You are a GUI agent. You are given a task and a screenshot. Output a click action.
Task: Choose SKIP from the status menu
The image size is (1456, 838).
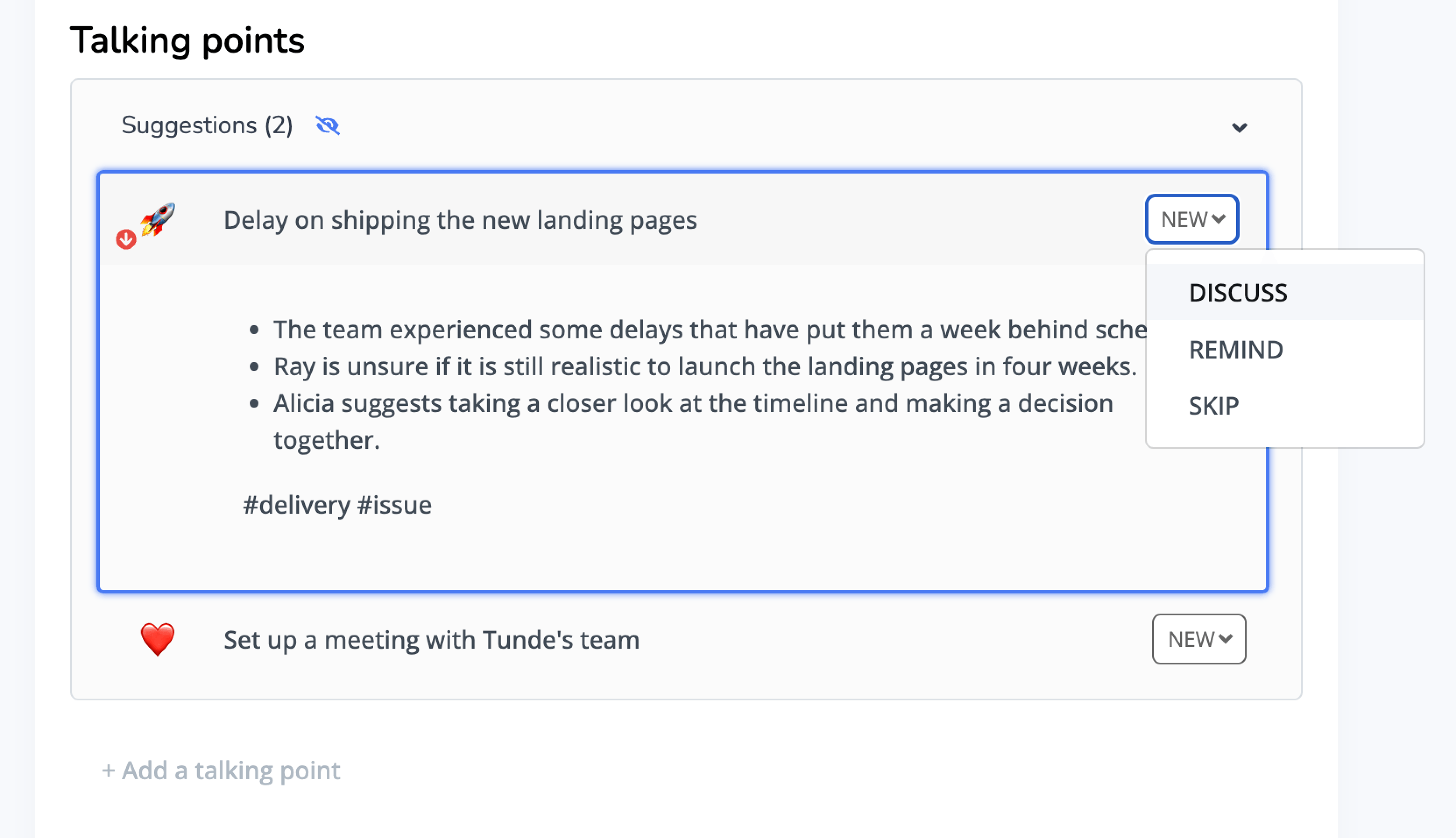(x=1213, y=406)
